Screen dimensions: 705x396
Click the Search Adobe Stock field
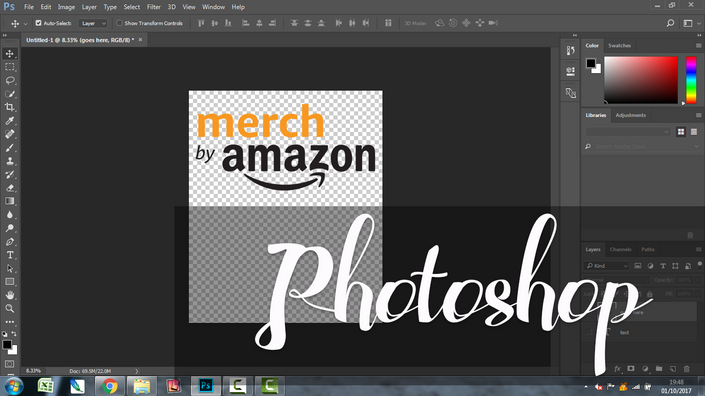[x=642, y=147]
